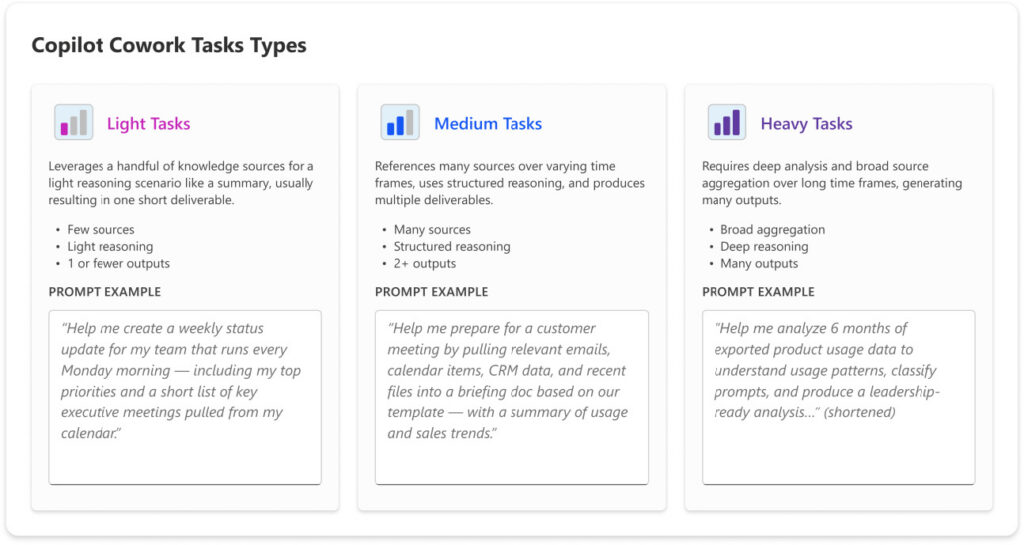Select the Medium Tasks heading
This screenshot has height=545, width=1024.
[x=488, y=123]
